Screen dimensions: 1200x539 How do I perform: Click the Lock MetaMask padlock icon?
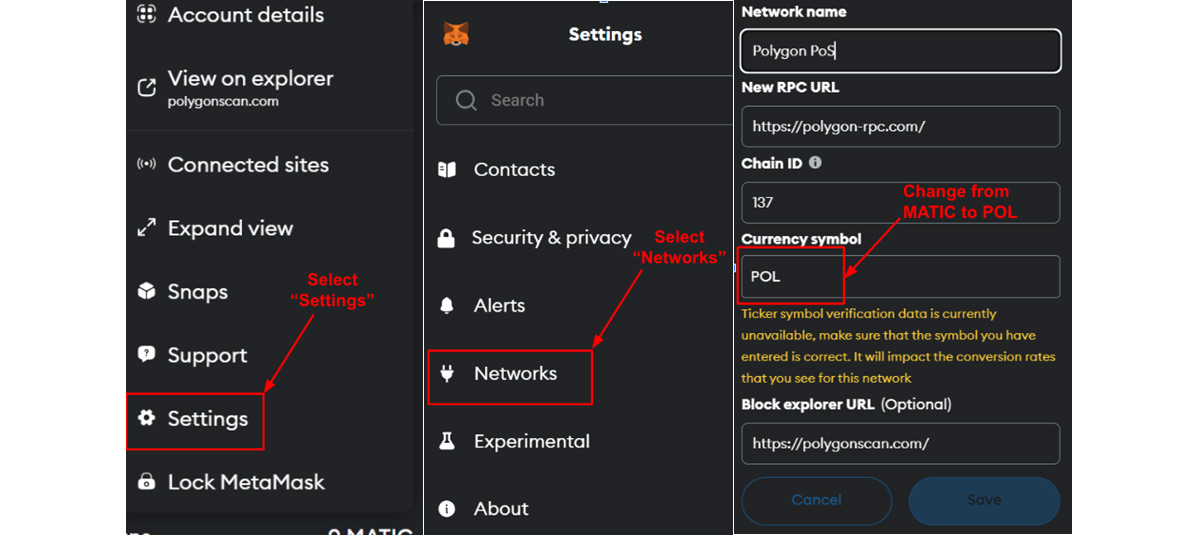point(147,482)
